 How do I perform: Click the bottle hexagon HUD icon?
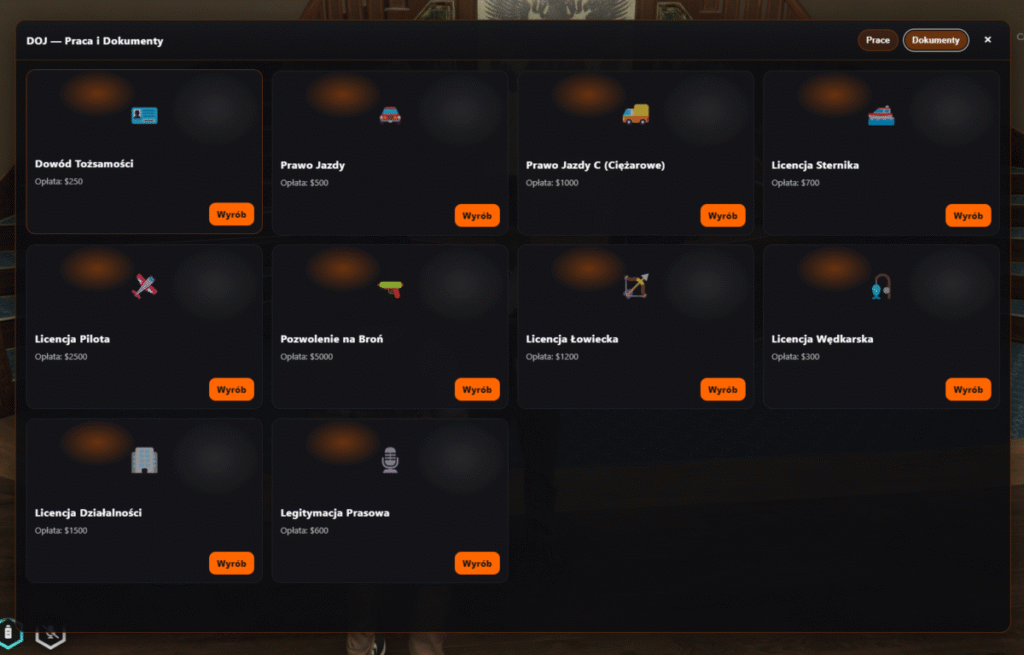point(9,632)
